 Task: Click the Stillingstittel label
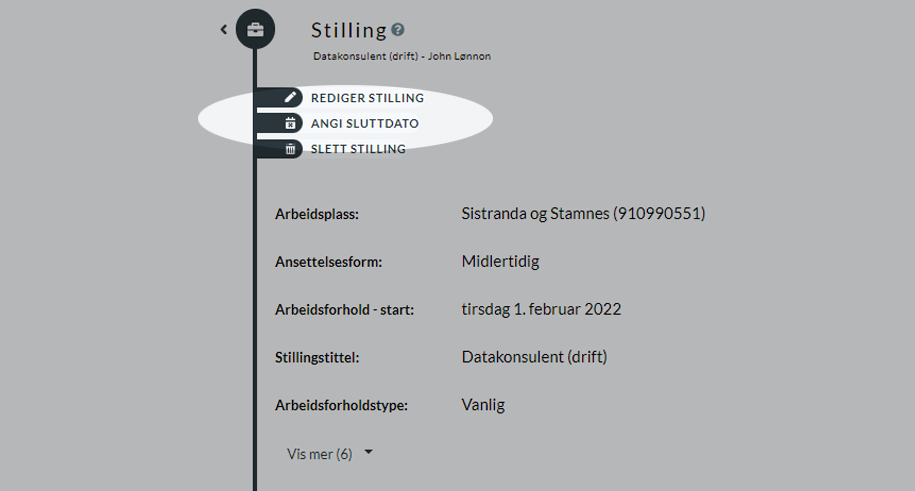317,357
